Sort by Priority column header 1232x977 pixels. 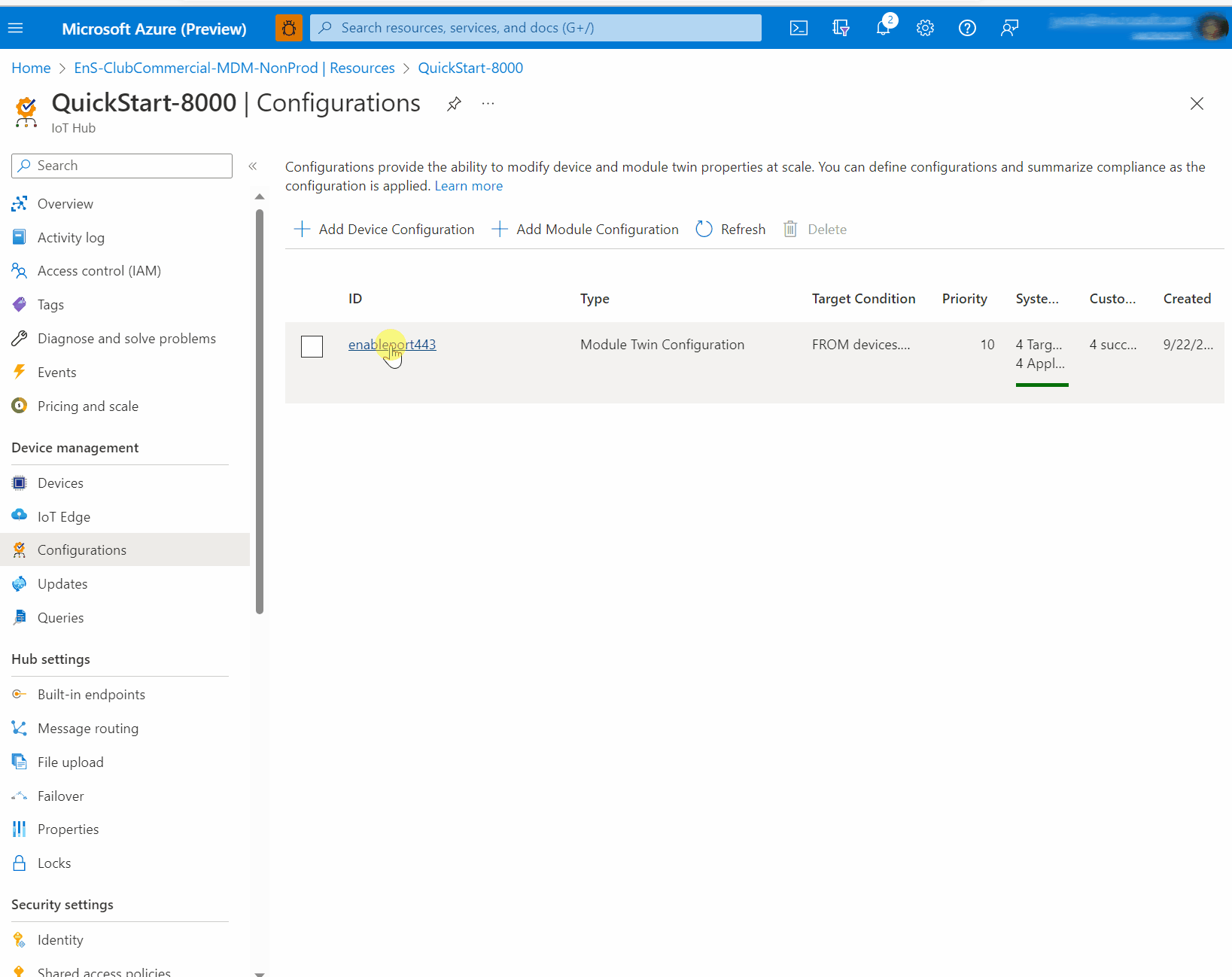pyautogui.click(x=964, y=299)
